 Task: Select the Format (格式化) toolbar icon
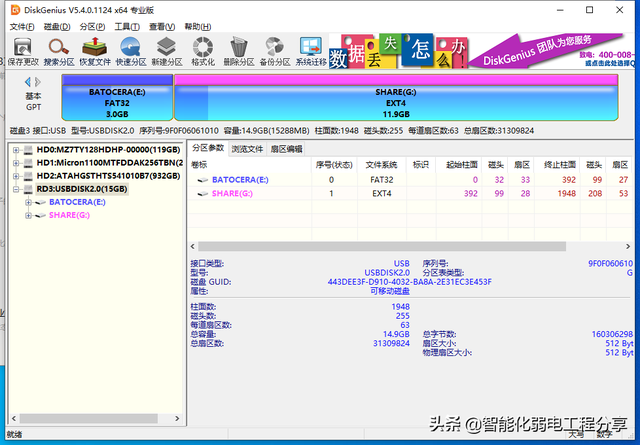click(x=203, y=51)
